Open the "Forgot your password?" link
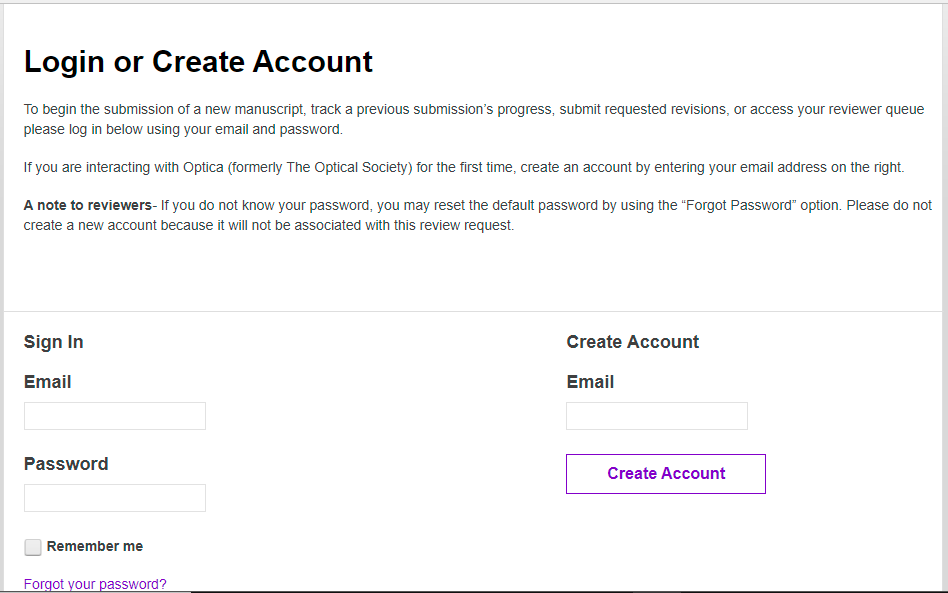The width and height of the screenshot is (948, 593). click(95, 584)
